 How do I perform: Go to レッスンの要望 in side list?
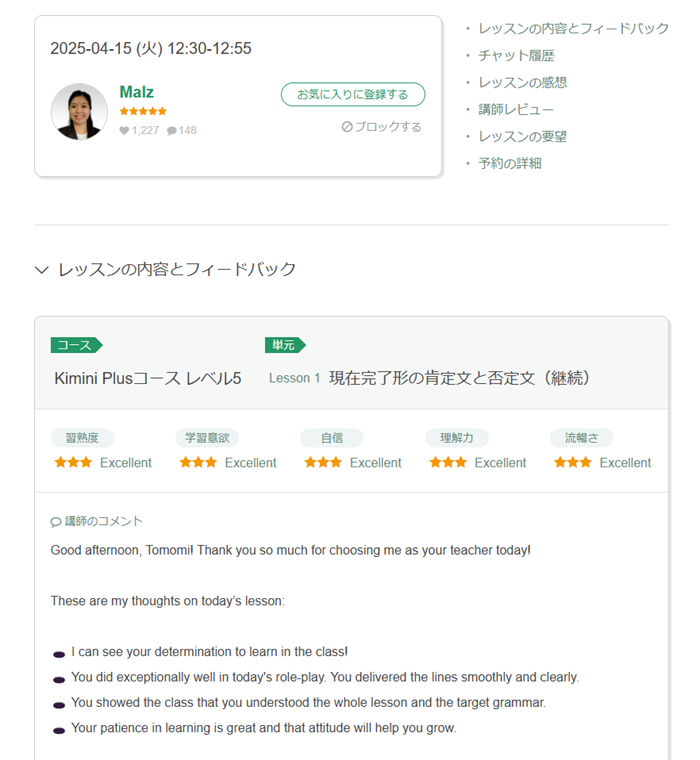pos(523,137)
